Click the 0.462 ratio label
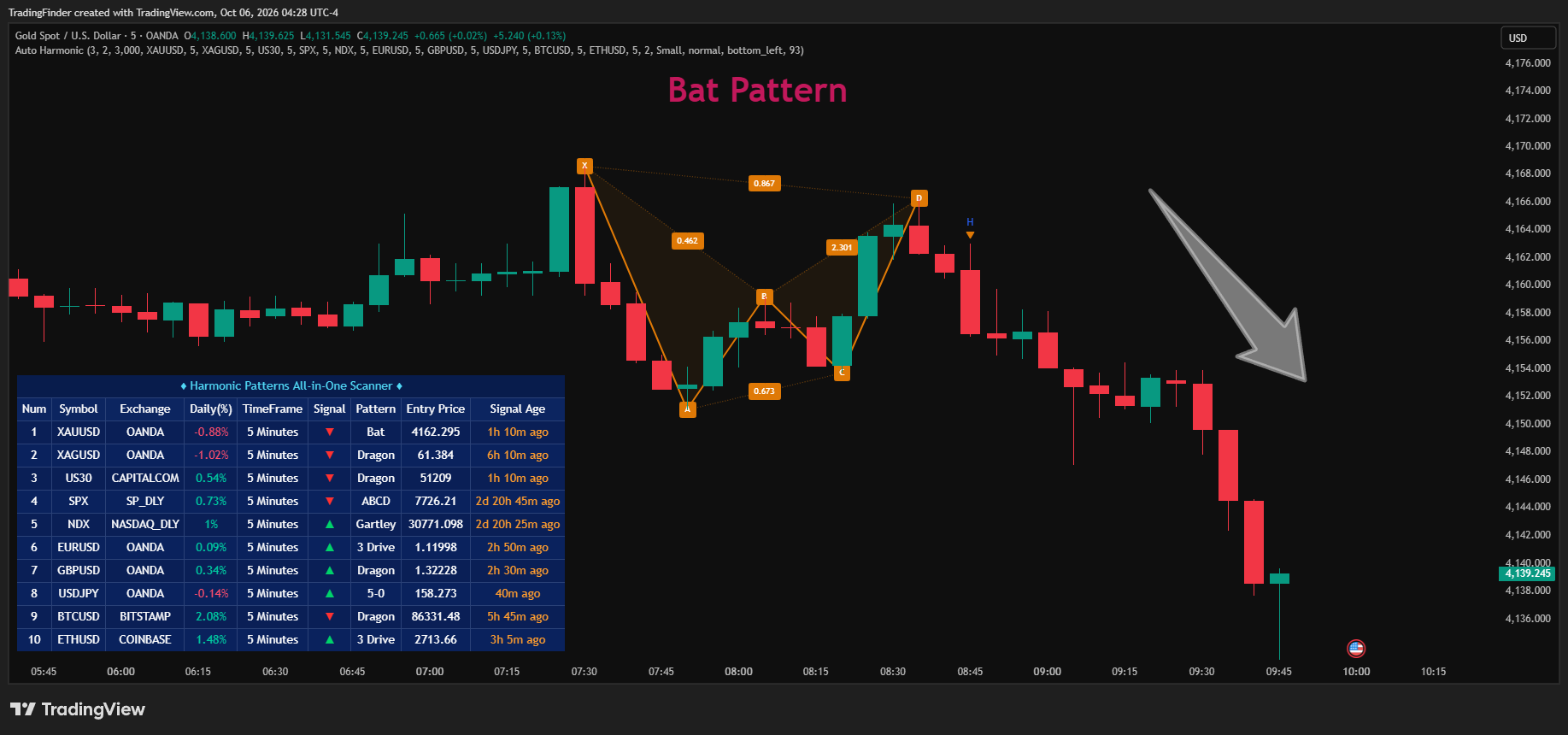 (x=687, y=241)
